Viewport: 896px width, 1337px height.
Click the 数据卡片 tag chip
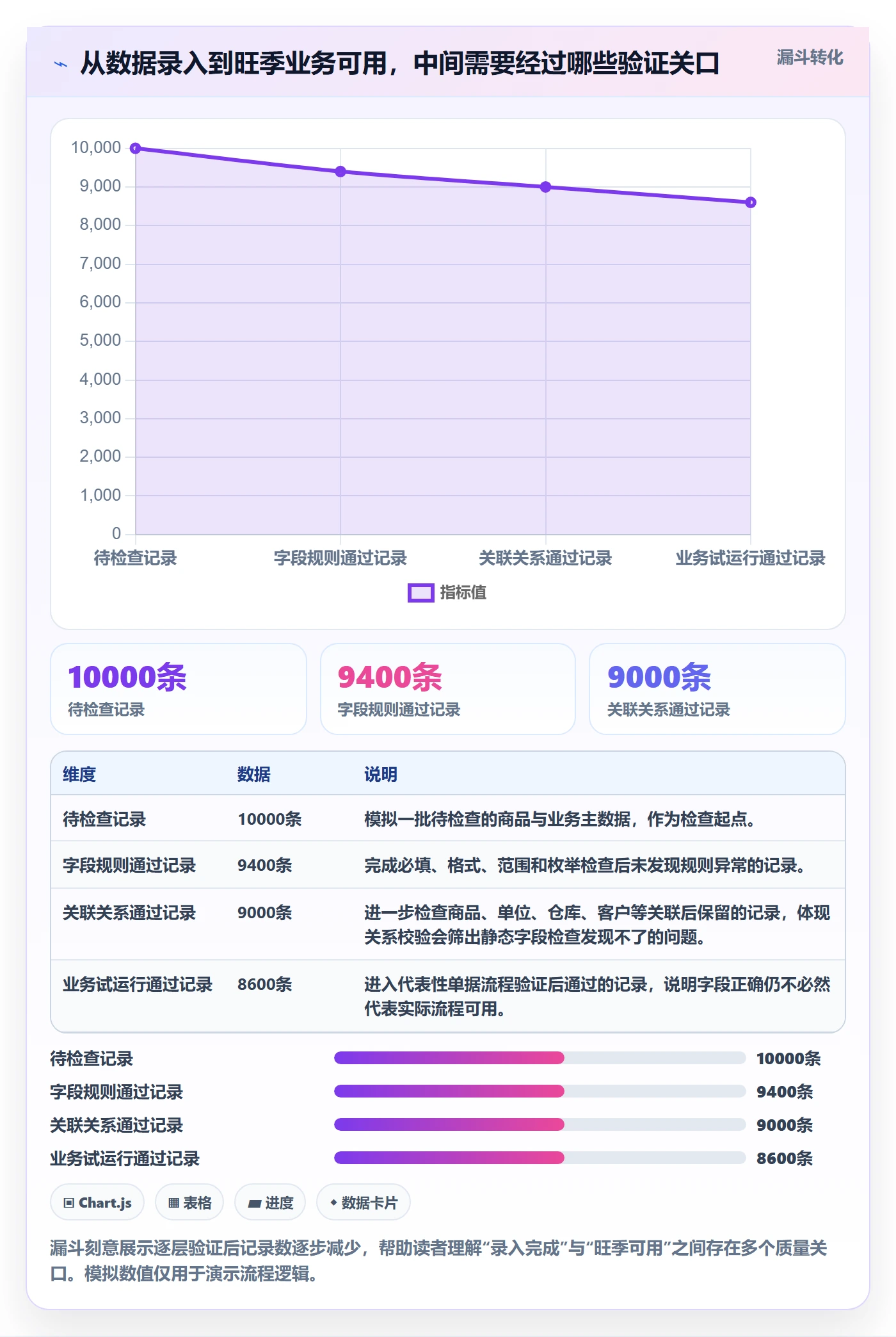364,1203
